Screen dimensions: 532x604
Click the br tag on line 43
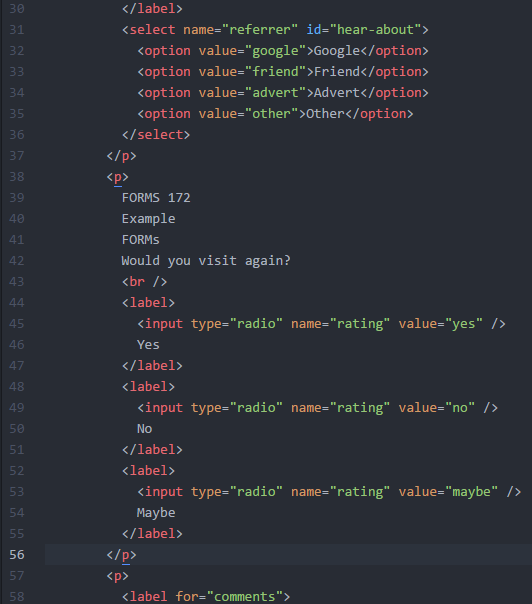144,282
